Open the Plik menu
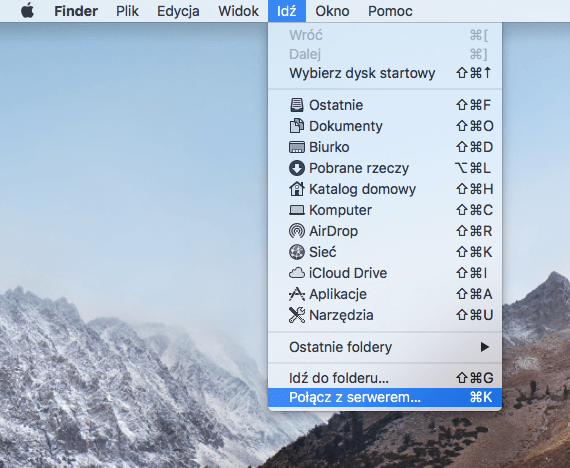The image size is (570, 468). point(127,11)
